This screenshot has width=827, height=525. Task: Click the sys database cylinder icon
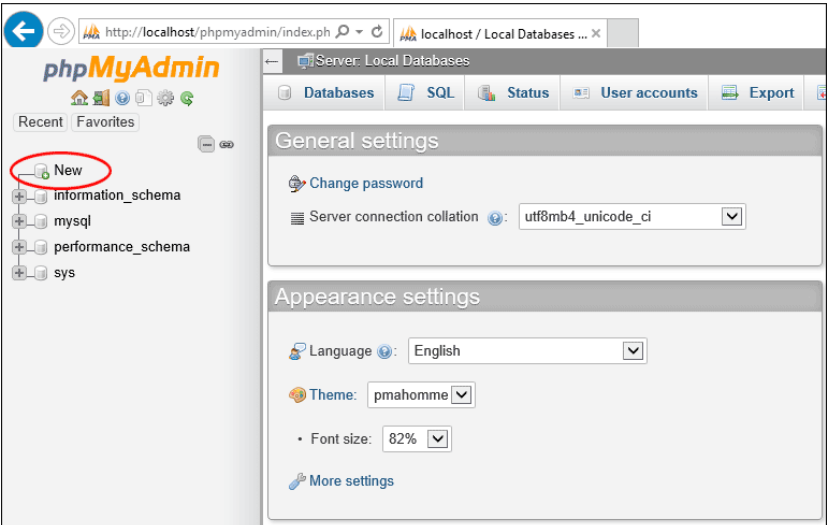(x=41, y=273)
